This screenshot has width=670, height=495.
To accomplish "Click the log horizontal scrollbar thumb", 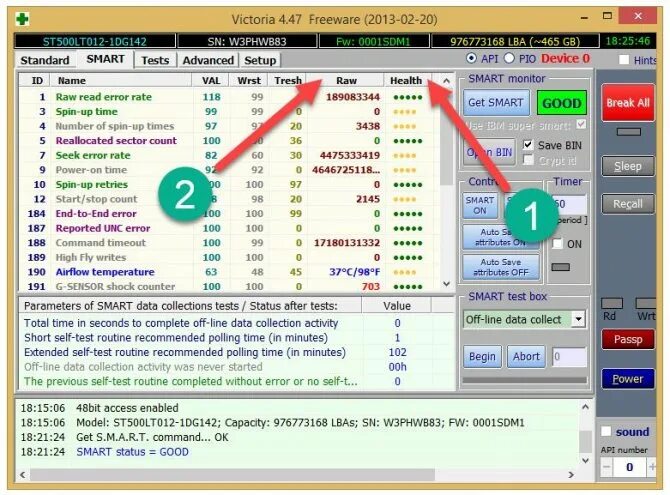I will [x=232, y=474].
